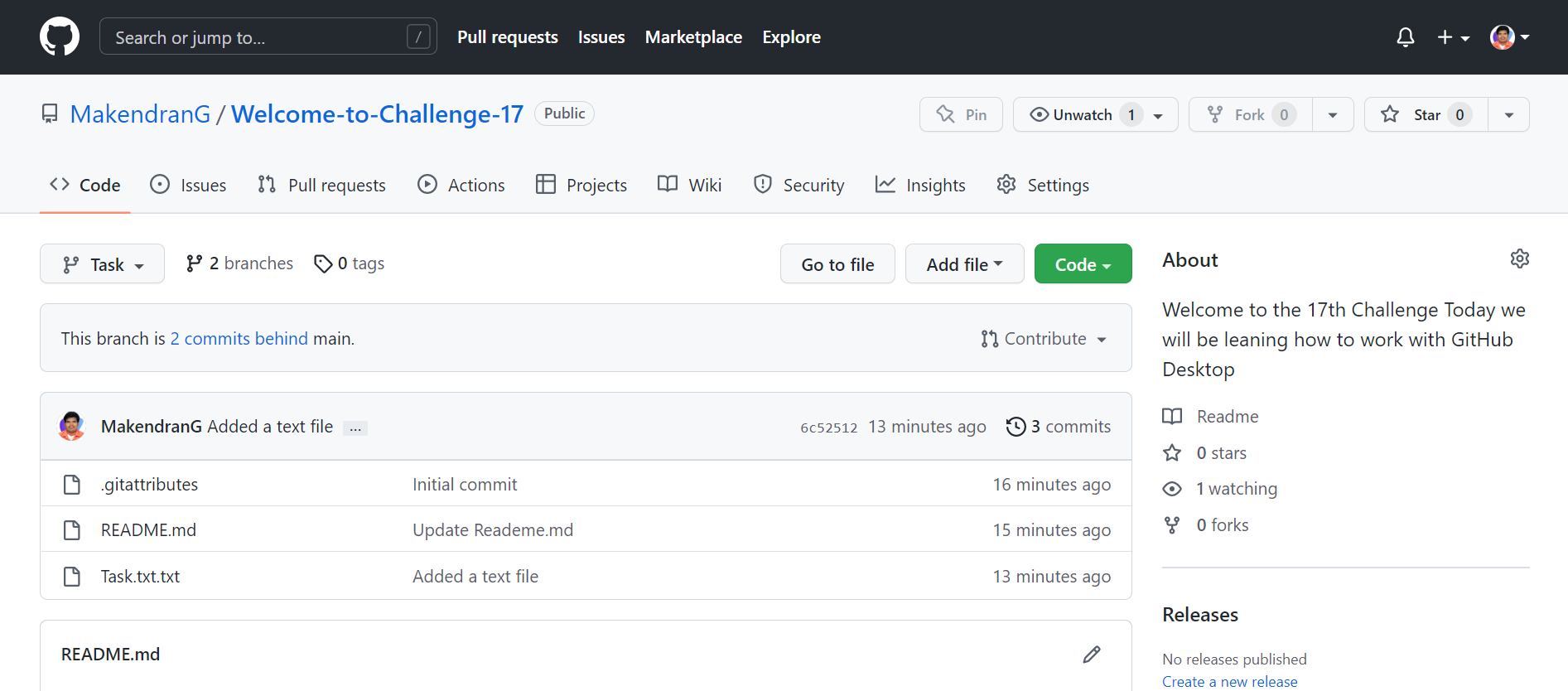Go to Marketplace
The width and height of the screenshot is (1568, 691).
click(x=693, y=37)
